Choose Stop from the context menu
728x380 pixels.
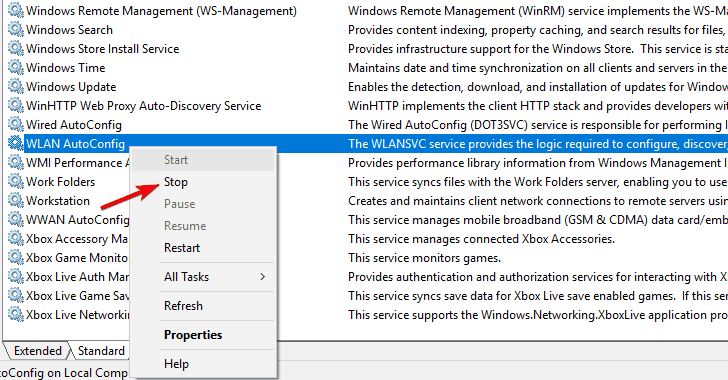click(176, 182)
